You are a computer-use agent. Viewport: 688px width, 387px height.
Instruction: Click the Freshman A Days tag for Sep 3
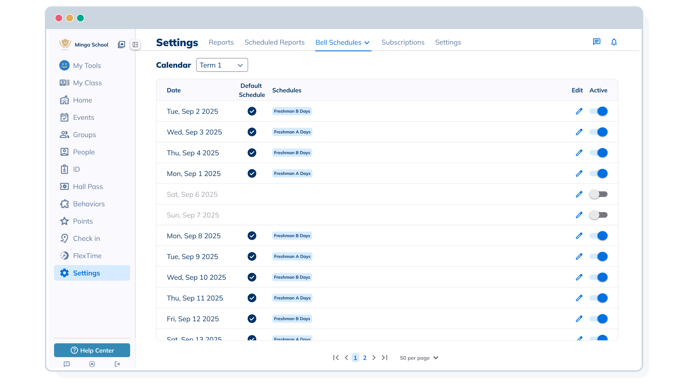coord(292,132)
